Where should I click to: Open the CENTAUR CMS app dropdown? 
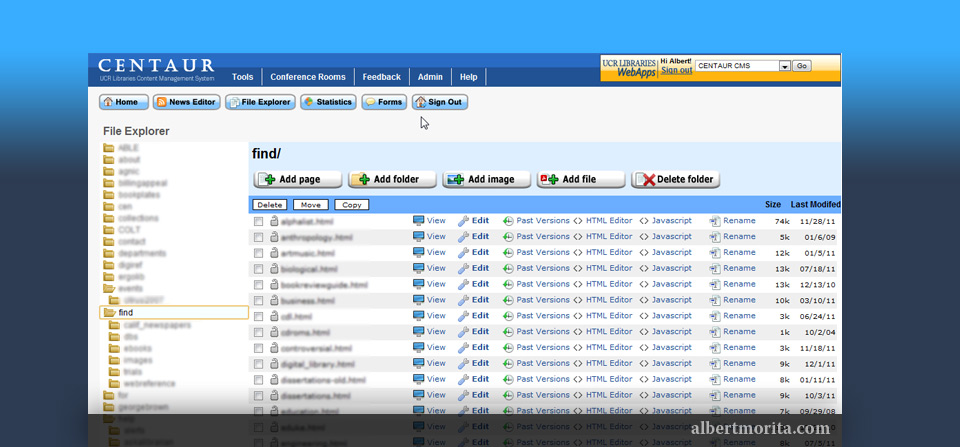tap(784, 66)
